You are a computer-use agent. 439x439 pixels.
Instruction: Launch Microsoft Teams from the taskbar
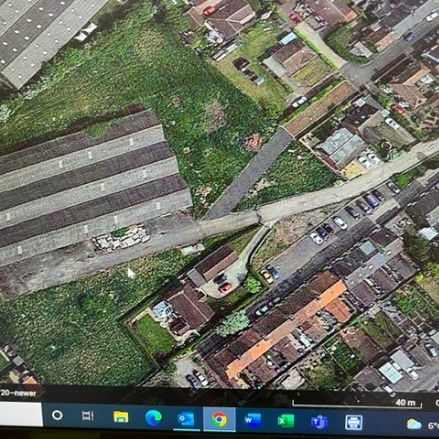[x=319, y=422]
